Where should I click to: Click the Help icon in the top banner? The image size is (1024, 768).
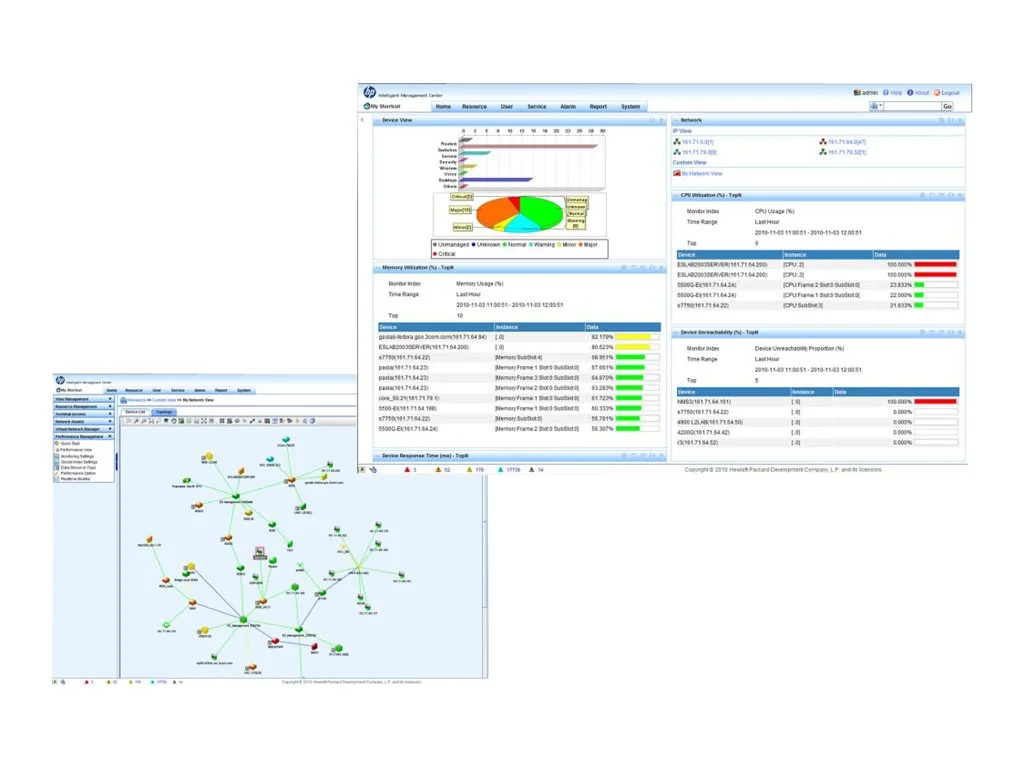(886, 93)
